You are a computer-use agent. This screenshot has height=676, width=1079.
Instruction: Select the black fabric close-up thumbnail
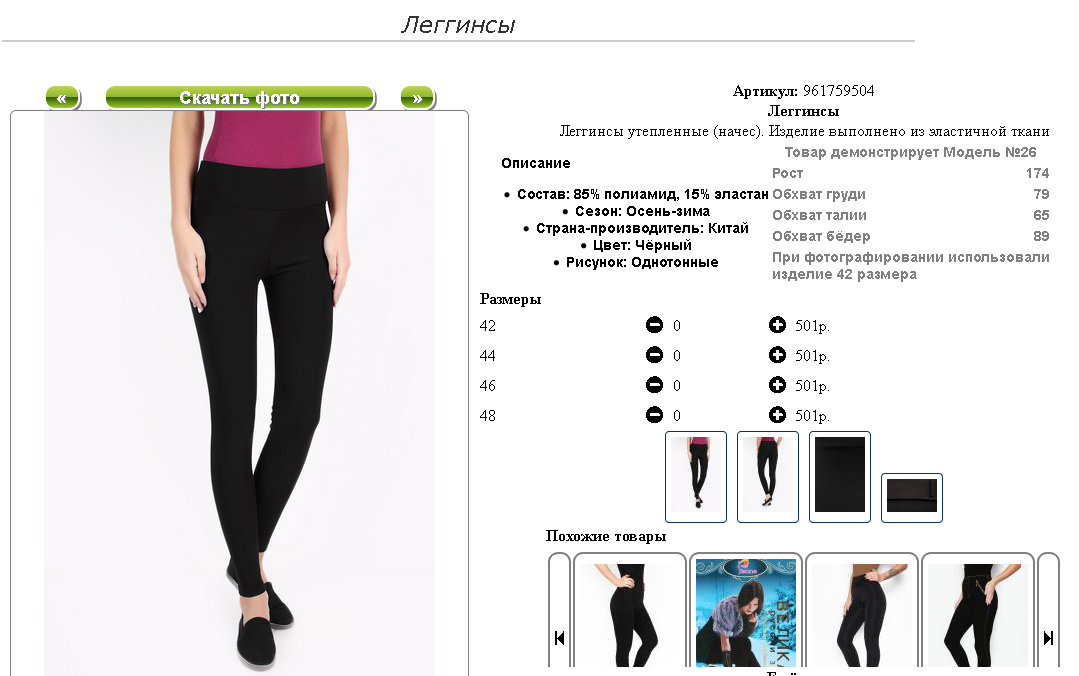pyautogui.click(x=840, y=477)
